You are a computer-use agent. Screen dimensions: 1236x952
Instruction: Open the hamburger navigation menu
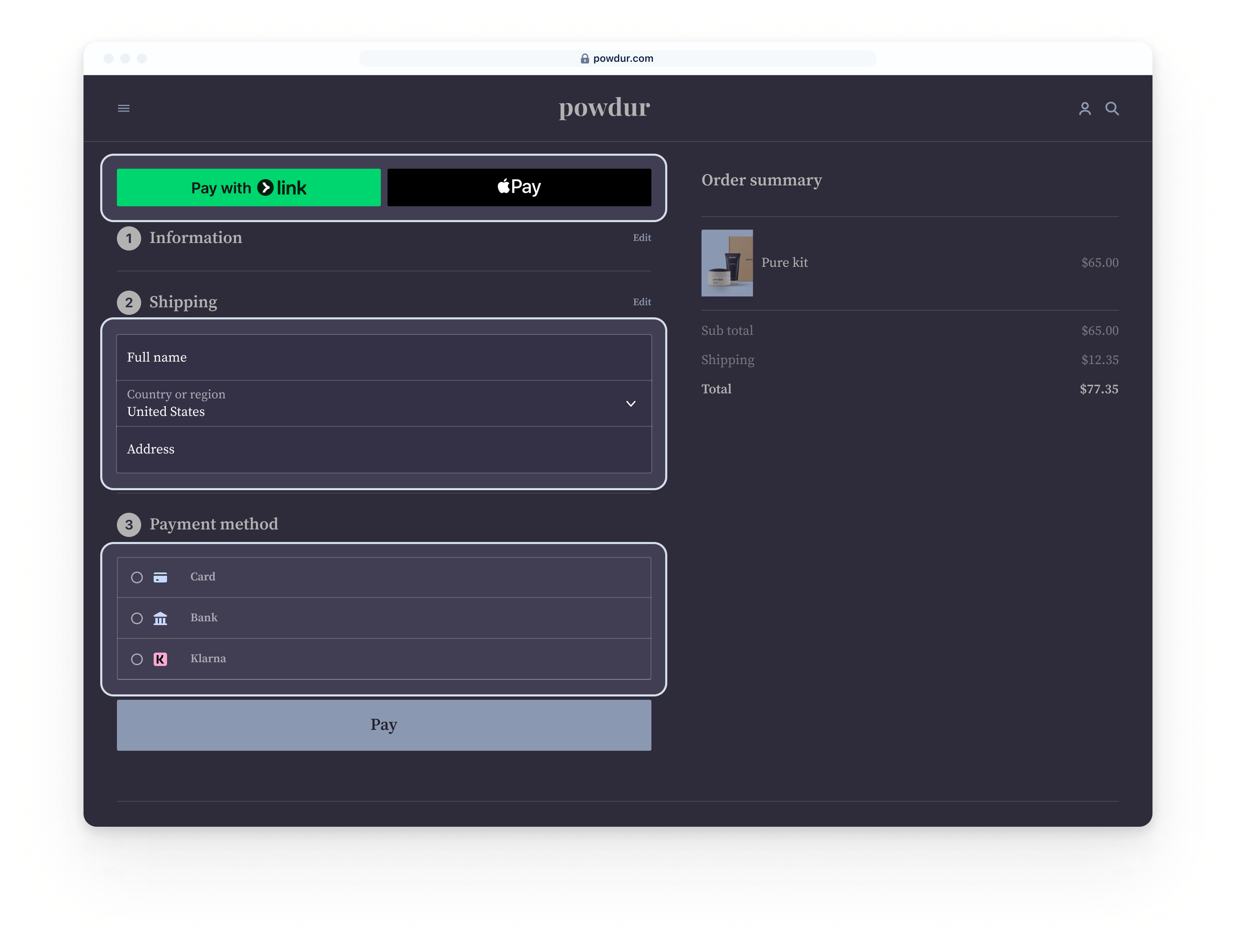point(124,108)
